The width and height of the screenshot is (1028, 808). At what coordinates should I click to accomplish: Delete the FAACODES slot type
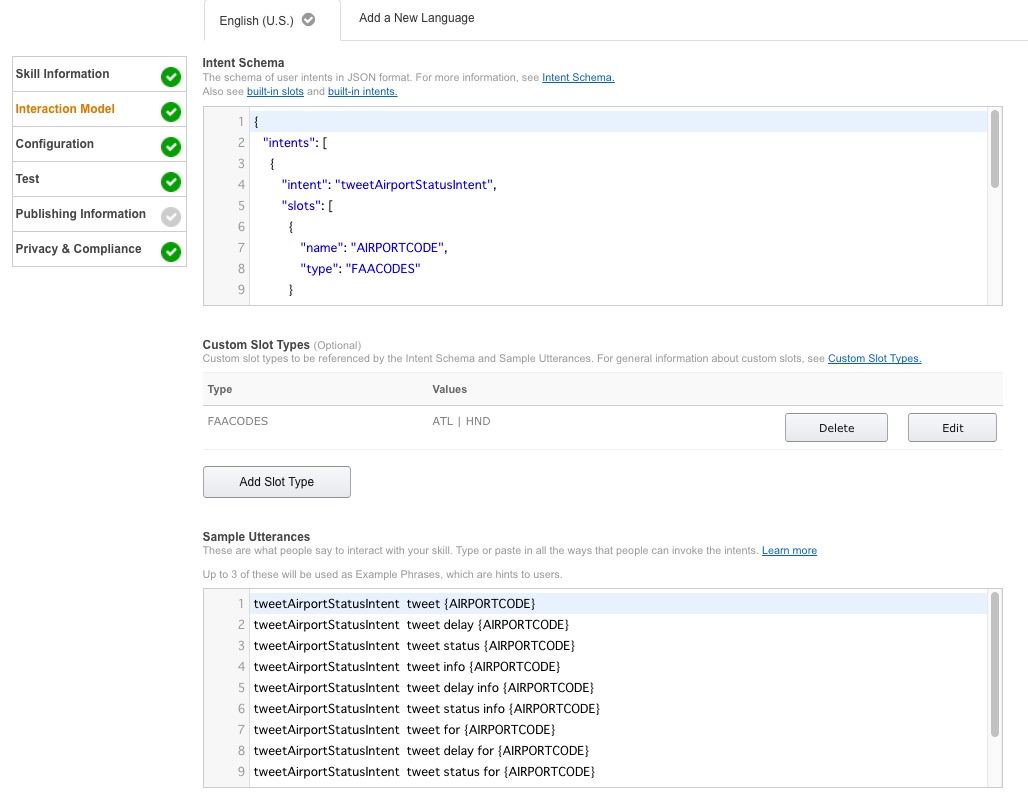pyautogui.click(x=836, y=428)
